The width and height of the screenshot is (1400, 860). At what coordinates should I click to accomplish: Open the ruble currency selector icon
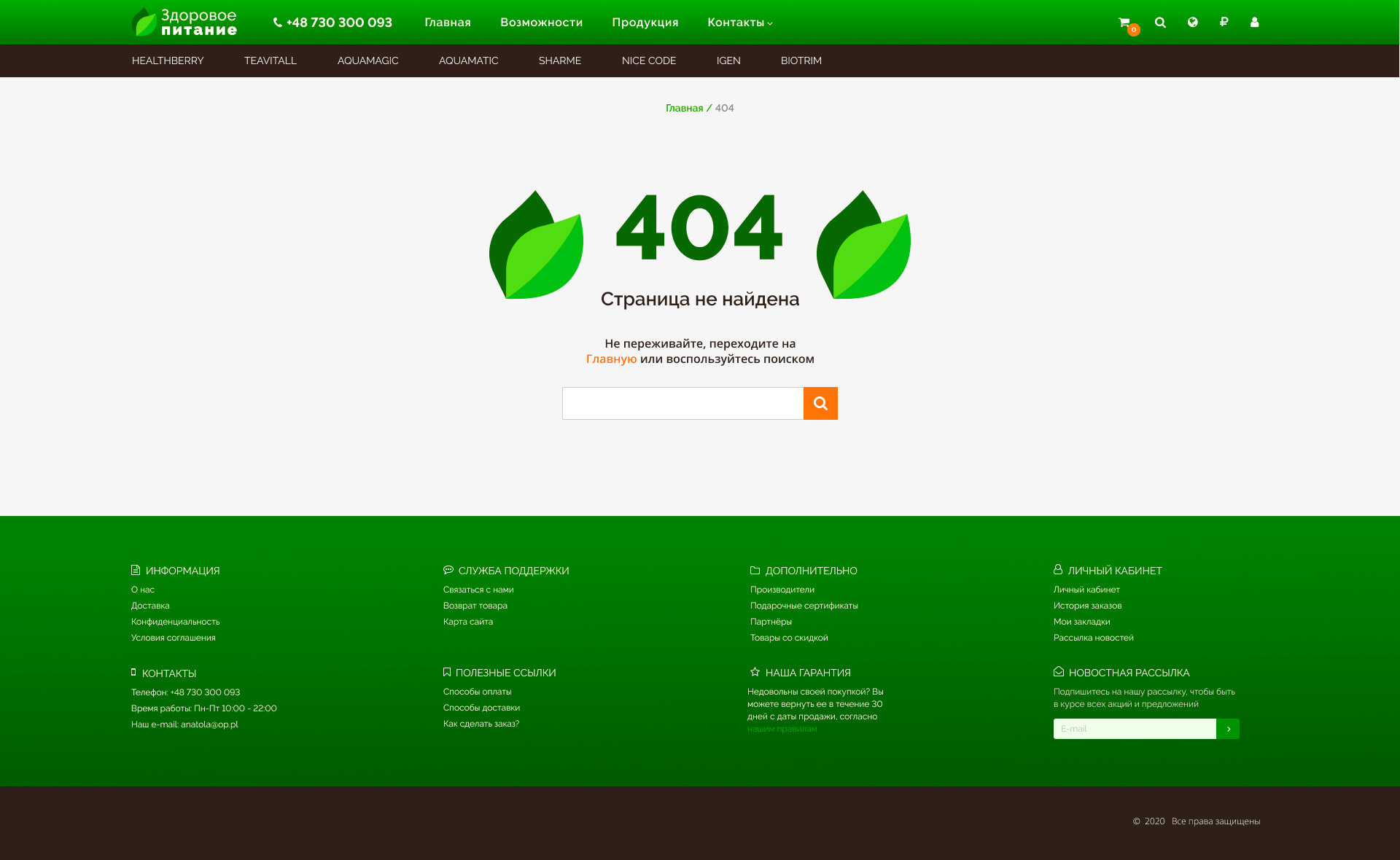tap(1224, 23)
